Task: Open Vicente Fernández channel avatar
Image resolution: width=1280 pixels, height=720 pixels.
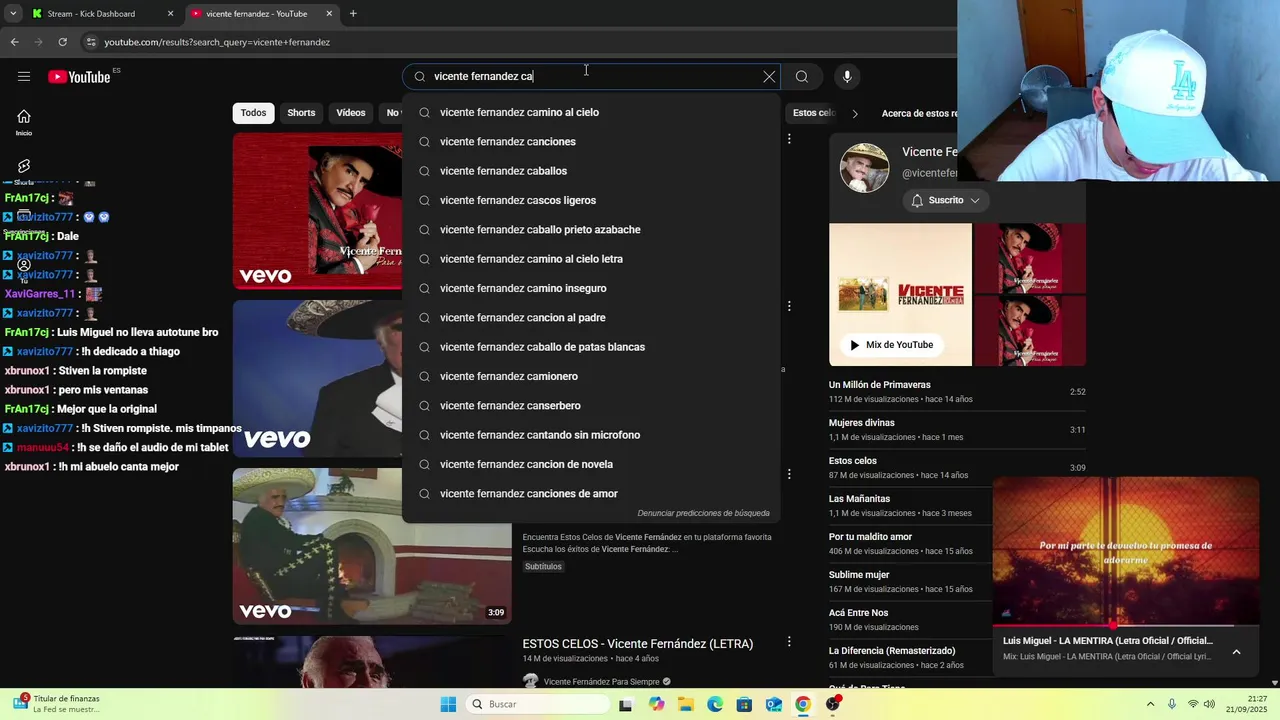Action: (x=864, y=168)
